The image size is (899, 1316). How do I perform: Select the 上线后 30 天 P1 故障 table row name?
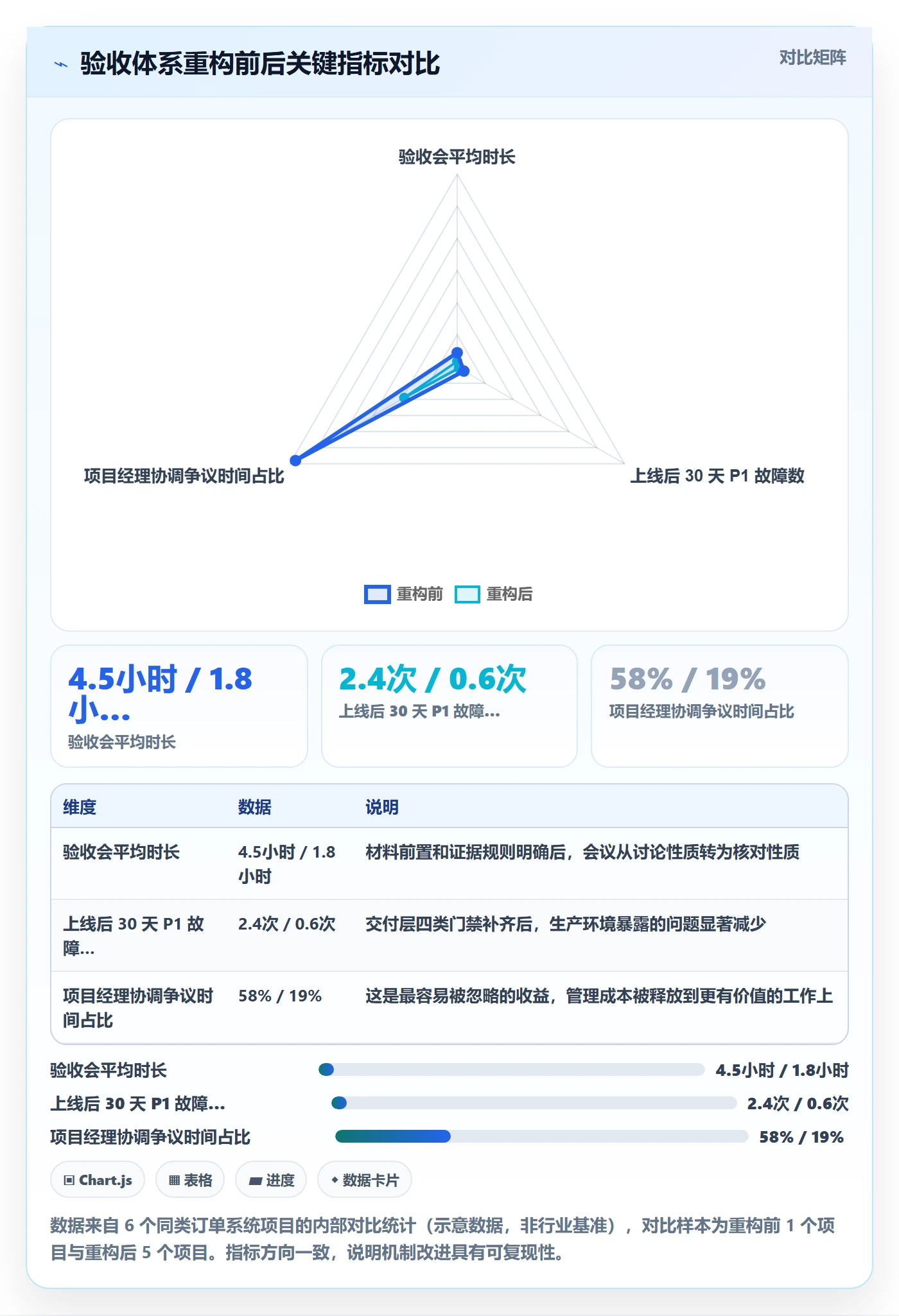[134, 936]
